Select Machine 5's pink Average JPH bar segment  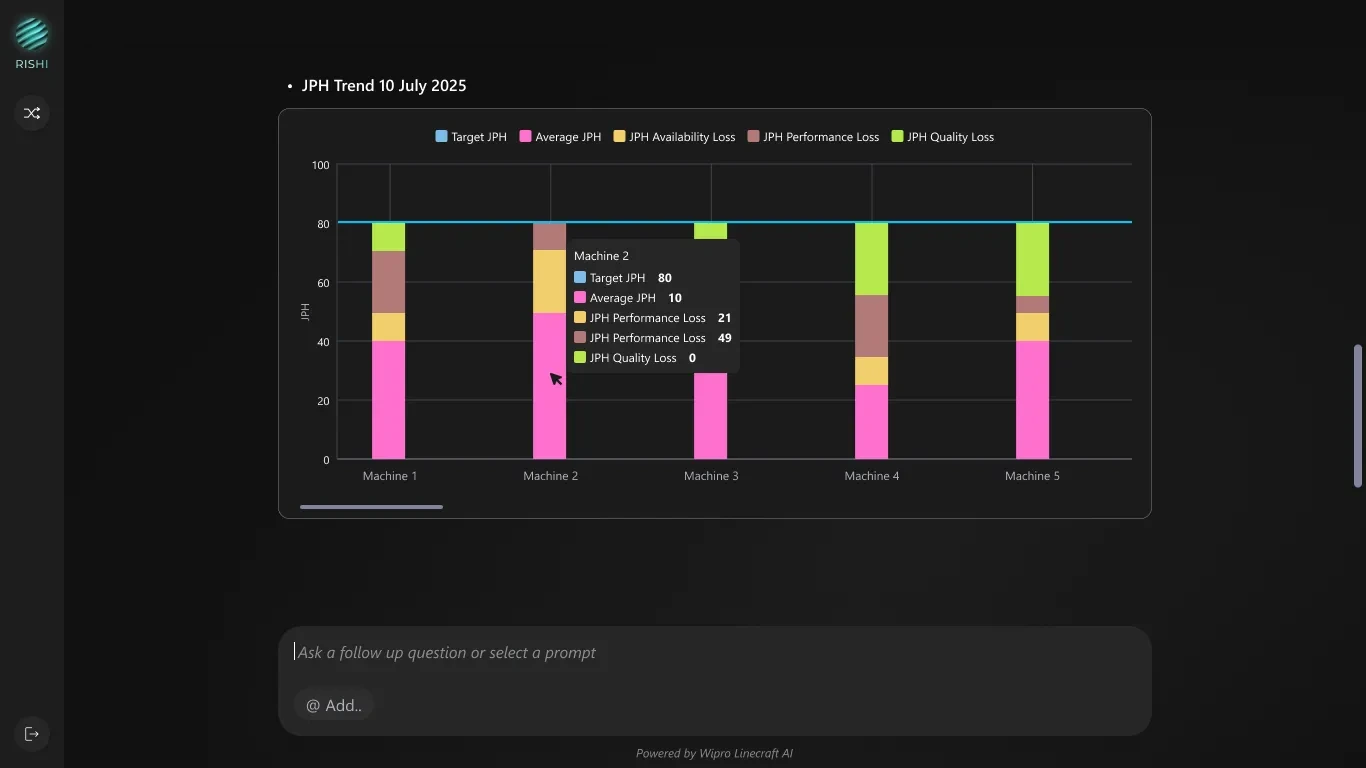click(1032, 400)
